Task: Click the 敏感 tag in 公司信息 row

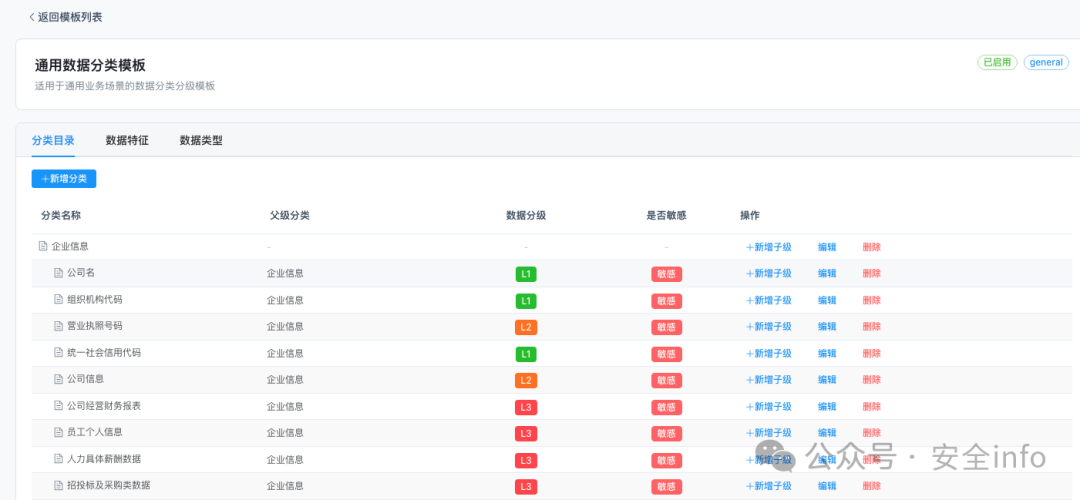Action: pos(666,380)
